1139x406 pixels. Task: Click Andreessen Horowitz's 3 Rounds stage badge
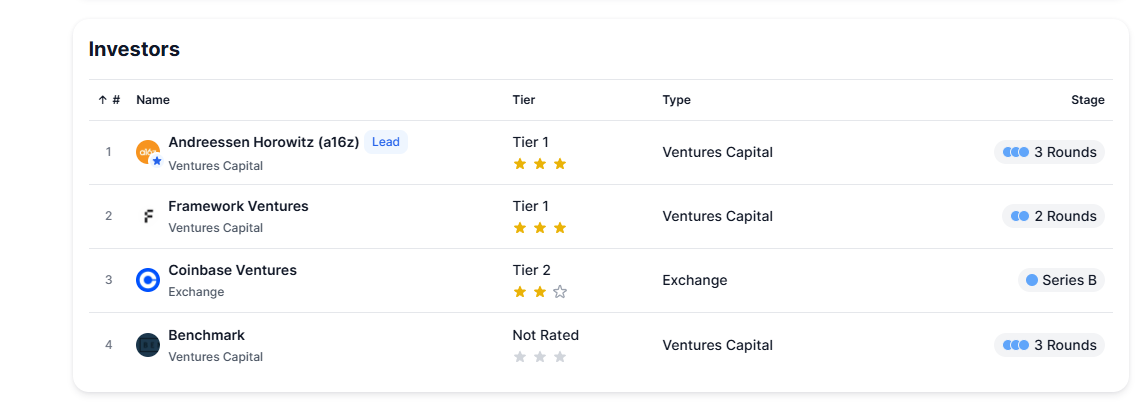point(1049,152)
